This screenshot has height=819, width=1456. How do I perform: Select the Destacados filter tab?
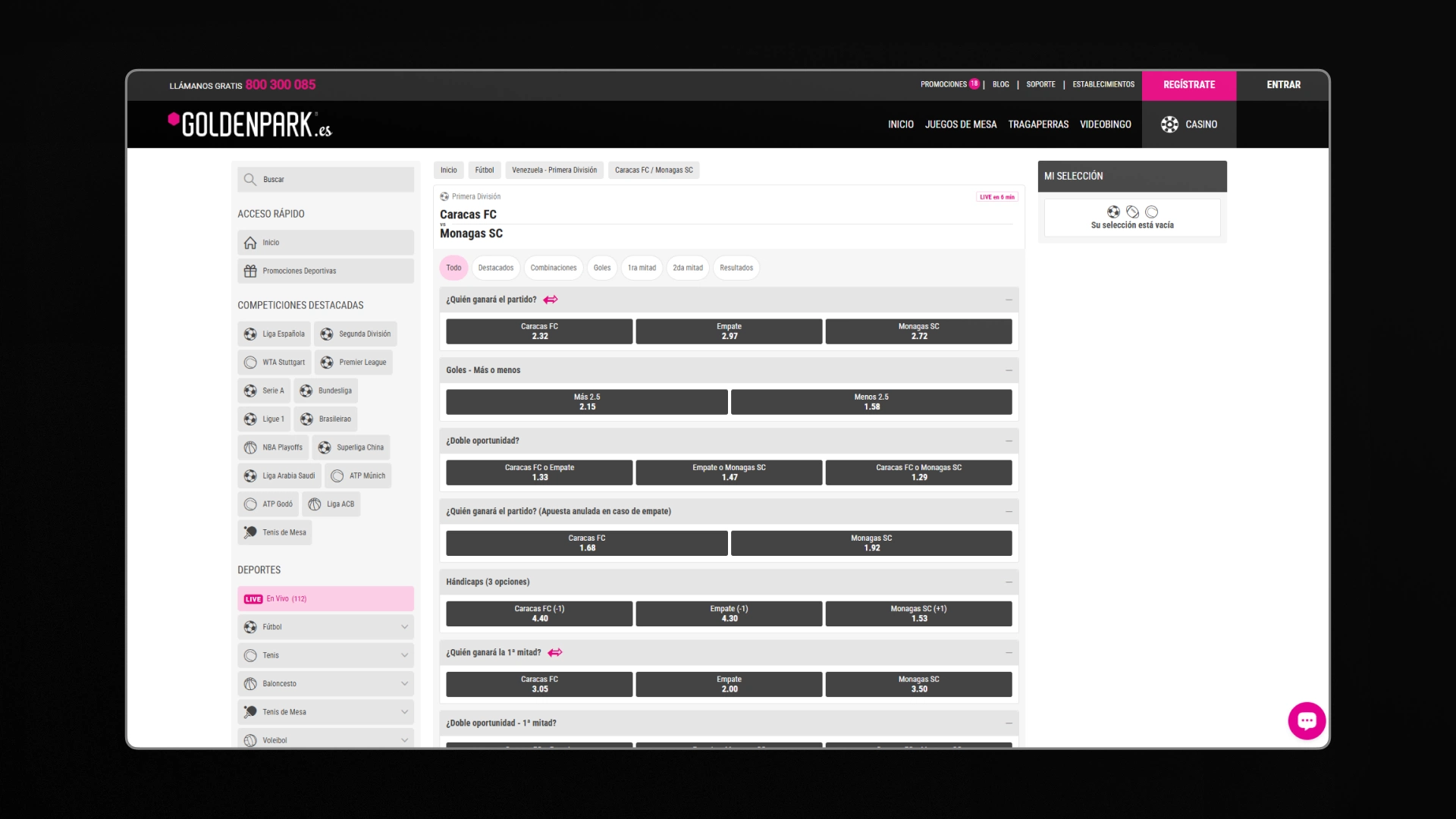[496, 268]
